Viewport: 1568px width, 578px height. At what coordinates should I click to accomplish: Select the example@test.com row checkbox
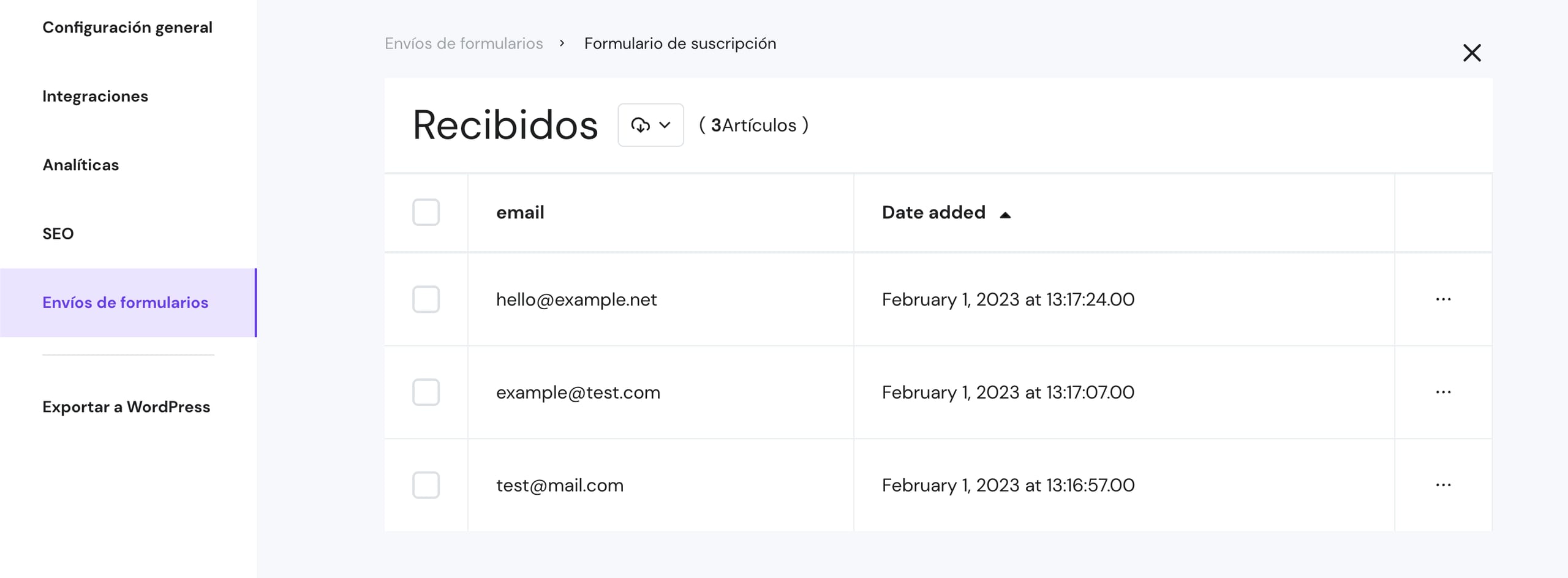pos(426,392)
